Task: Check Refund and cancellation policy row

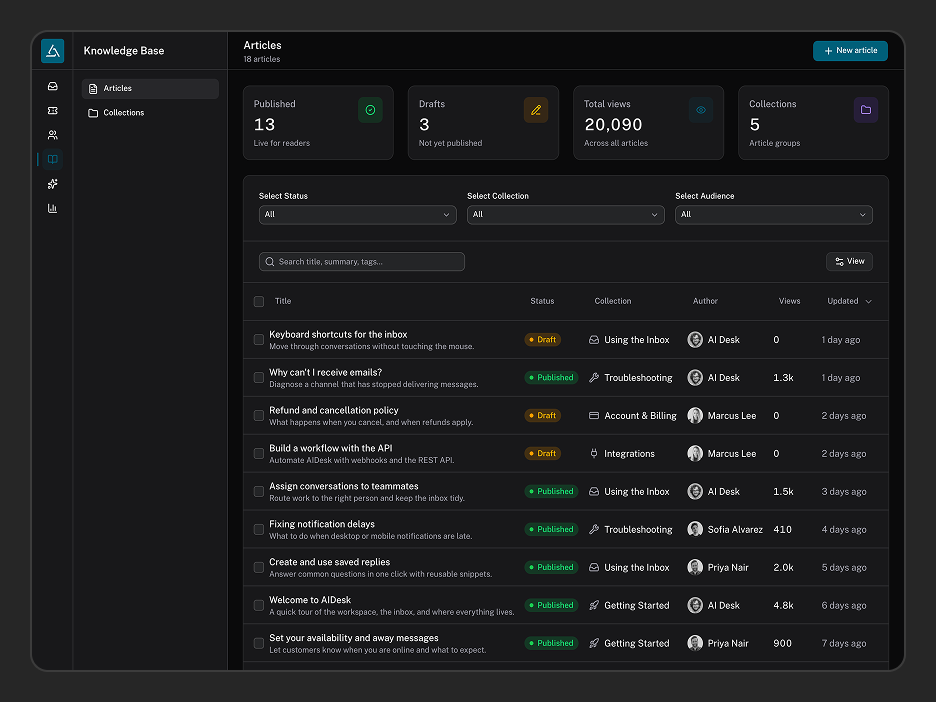Action: point(258,415)
